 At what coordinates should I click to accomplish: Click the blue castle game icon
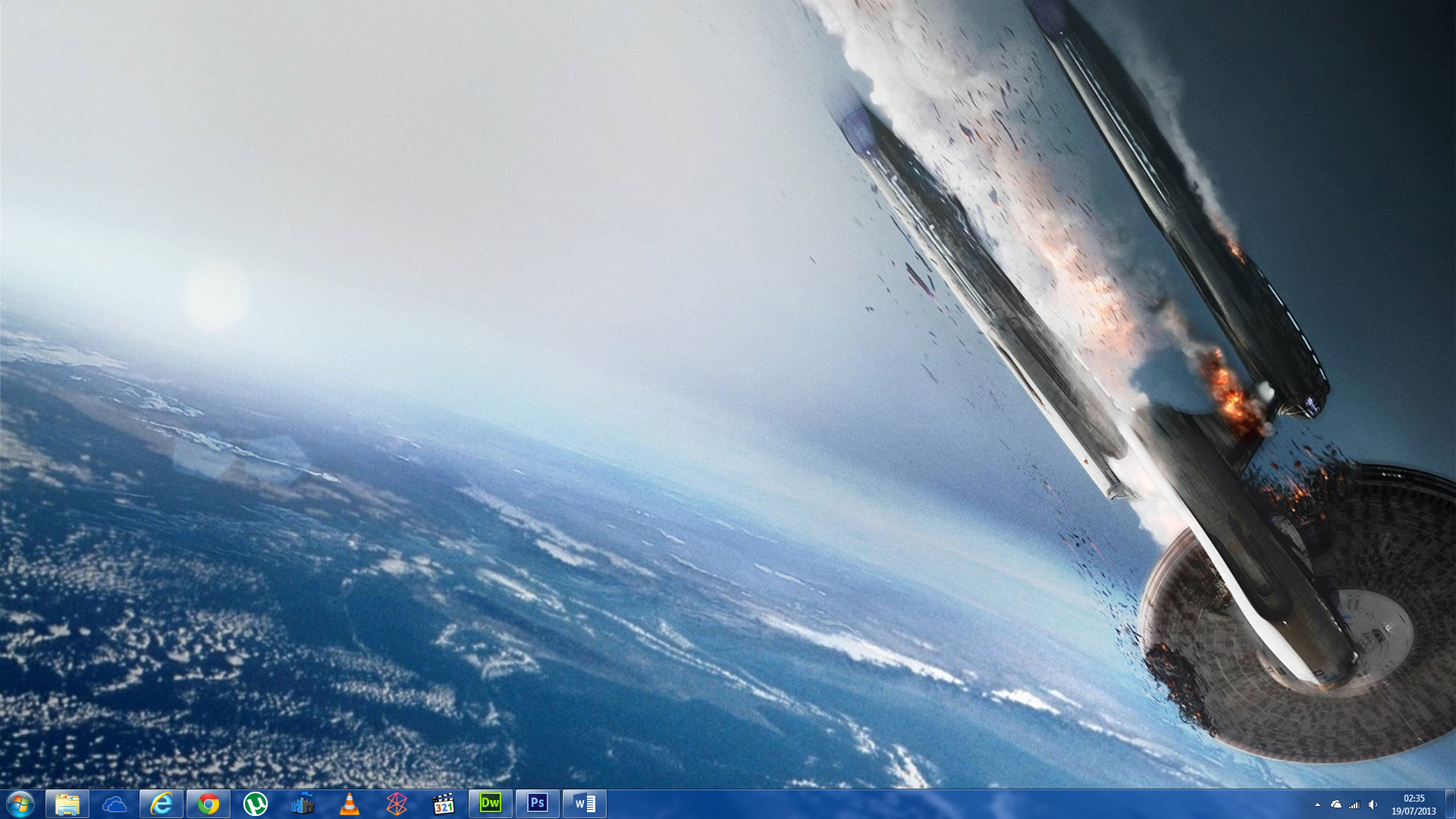pos(303,804)
